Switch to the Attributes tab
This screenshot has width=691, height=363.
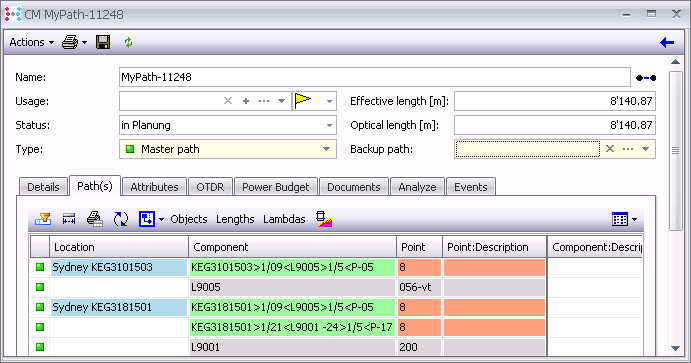point(154,187)
